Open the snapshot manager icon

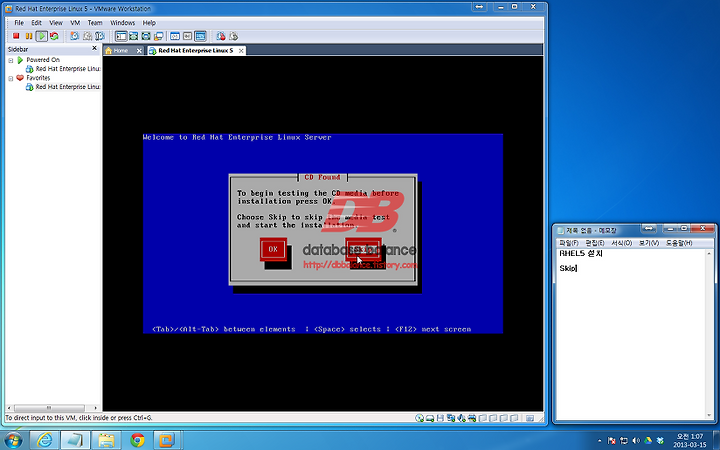100,36
